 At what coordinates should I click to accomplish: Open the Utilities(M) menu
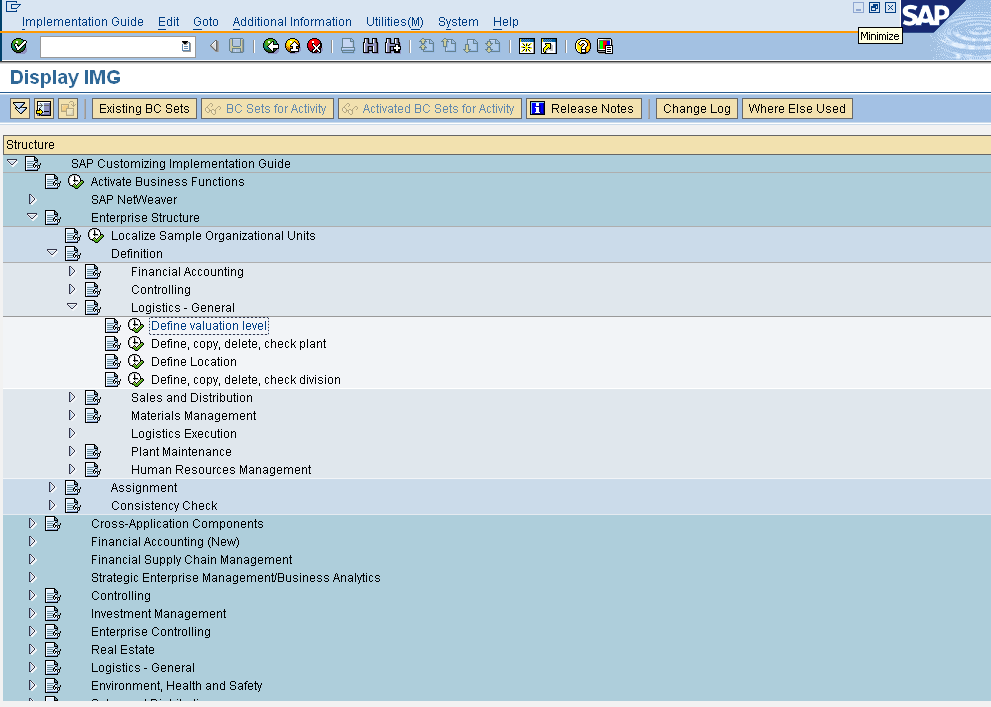[395, 21]
